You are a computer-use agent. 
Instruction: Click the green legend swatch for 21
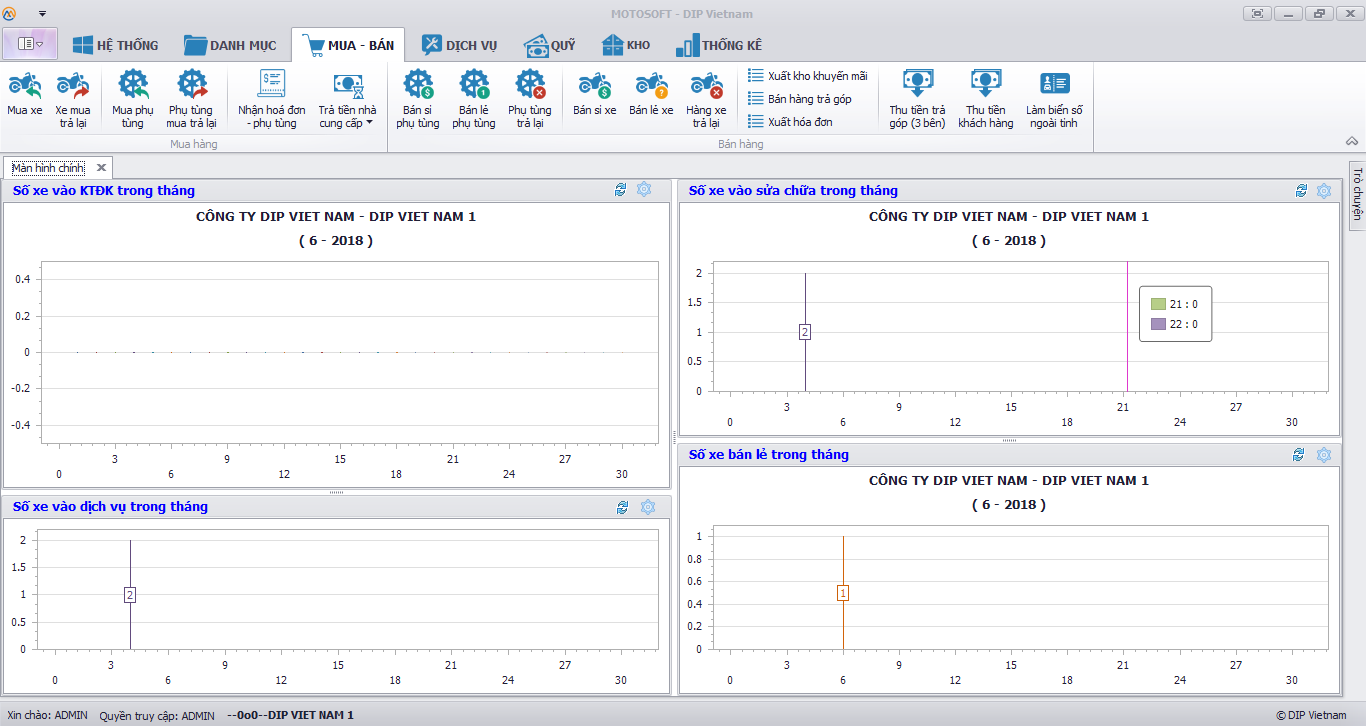pos(1158,304)
